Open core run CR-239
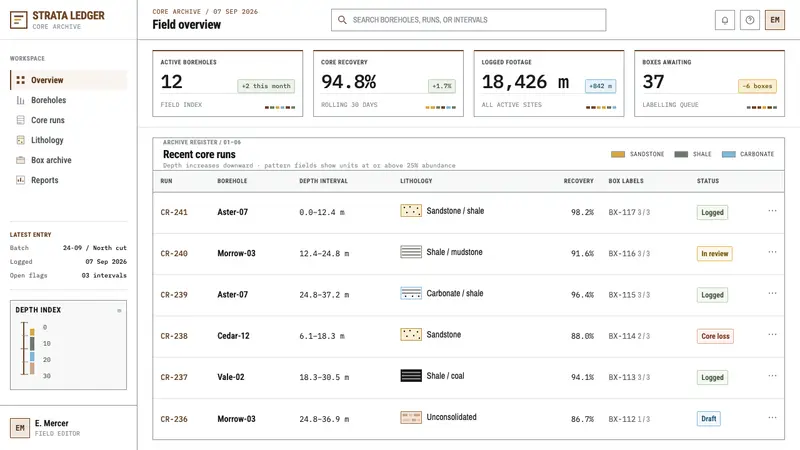This screenshot has height=450, width=800. 174,295
